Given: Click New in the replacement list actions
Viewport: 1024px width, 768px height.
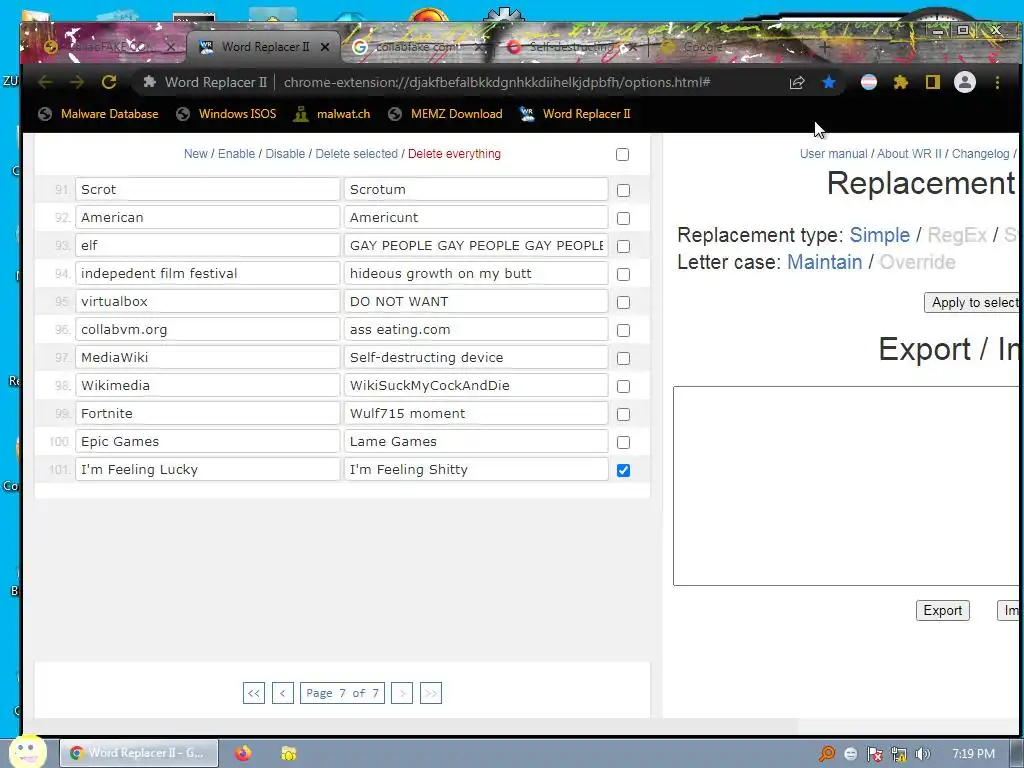Looking at the screenshot, I should coord(195,154).
